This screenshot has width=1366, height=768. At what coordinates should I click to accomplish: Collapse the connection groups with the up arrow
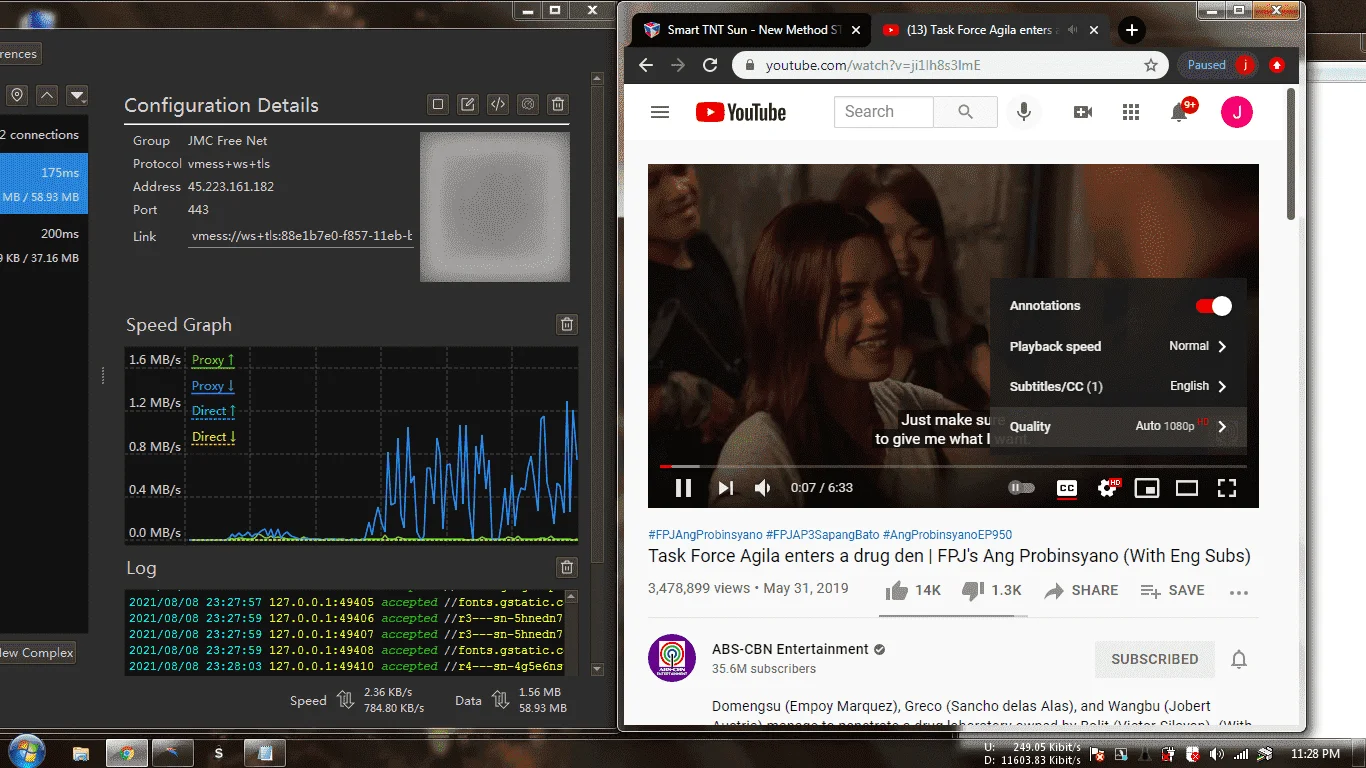pos(47,96)
